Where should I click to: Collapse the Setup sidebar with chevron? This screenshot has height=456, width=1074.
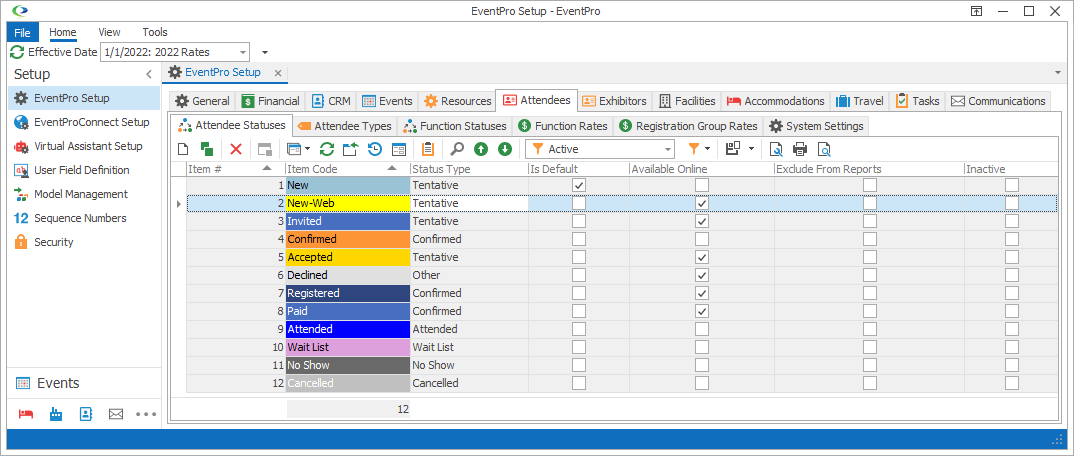pos(149,75)
